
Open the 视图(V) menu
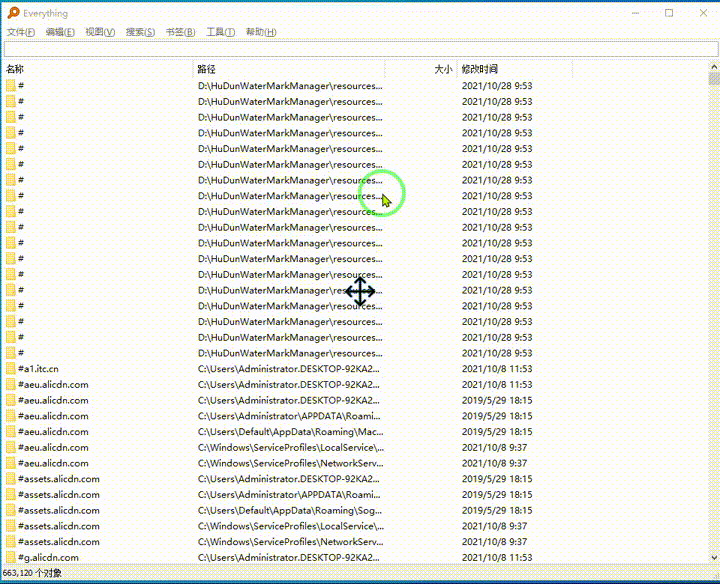[x=100, y=32]
